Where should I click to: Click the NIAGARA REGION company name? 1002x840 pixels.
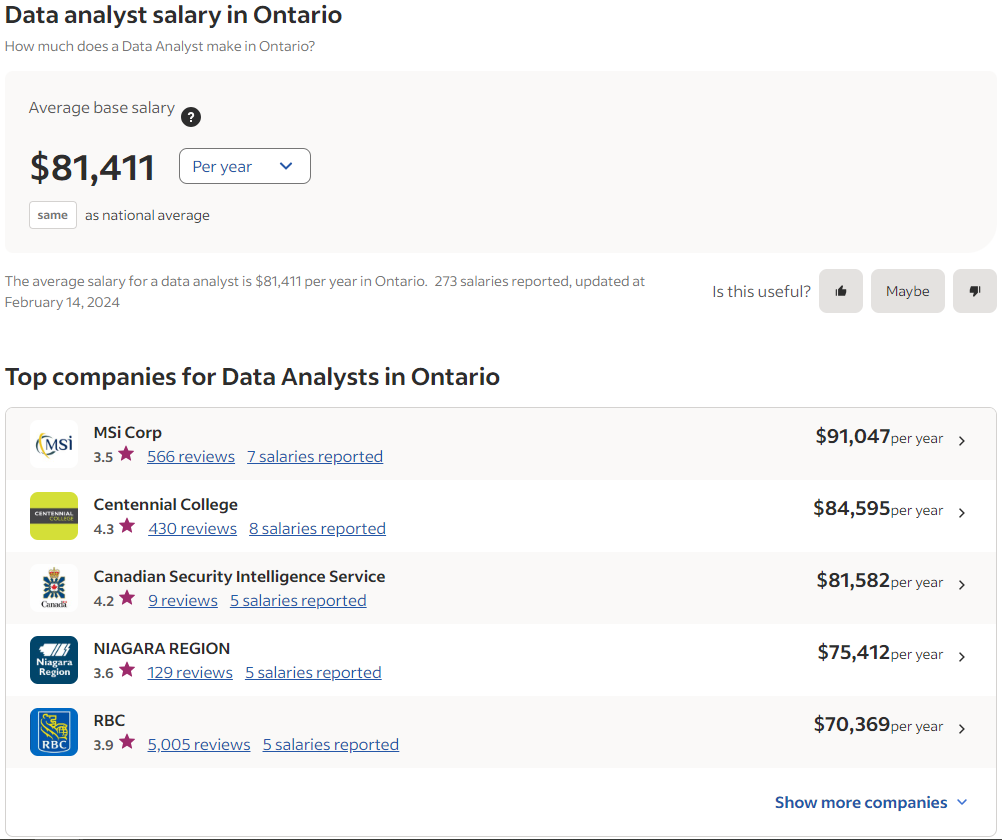162,649
